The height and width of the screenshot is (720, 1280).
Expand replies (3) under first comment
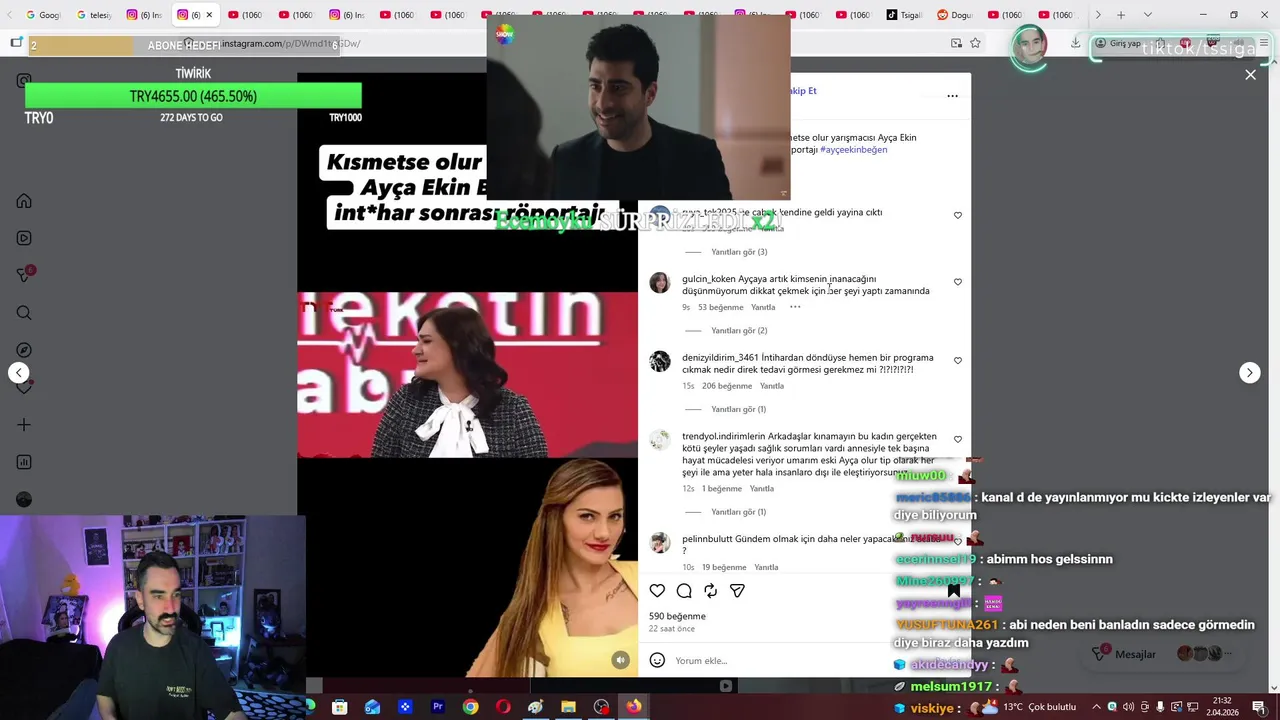(x=739, y=252)
